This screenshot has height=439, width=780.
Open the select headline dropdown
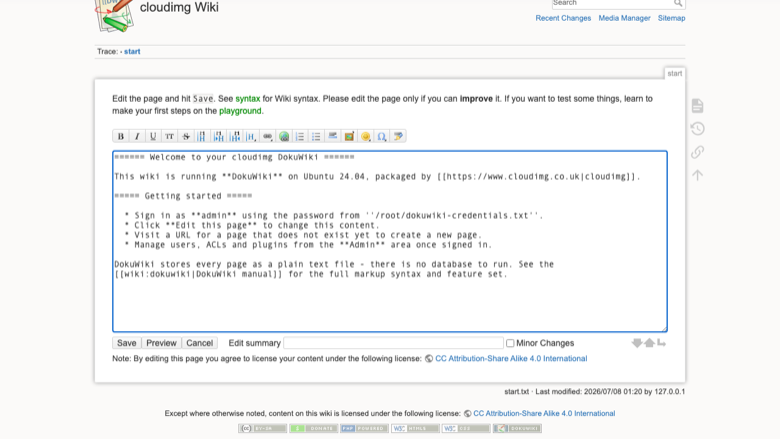coord(251,136)
